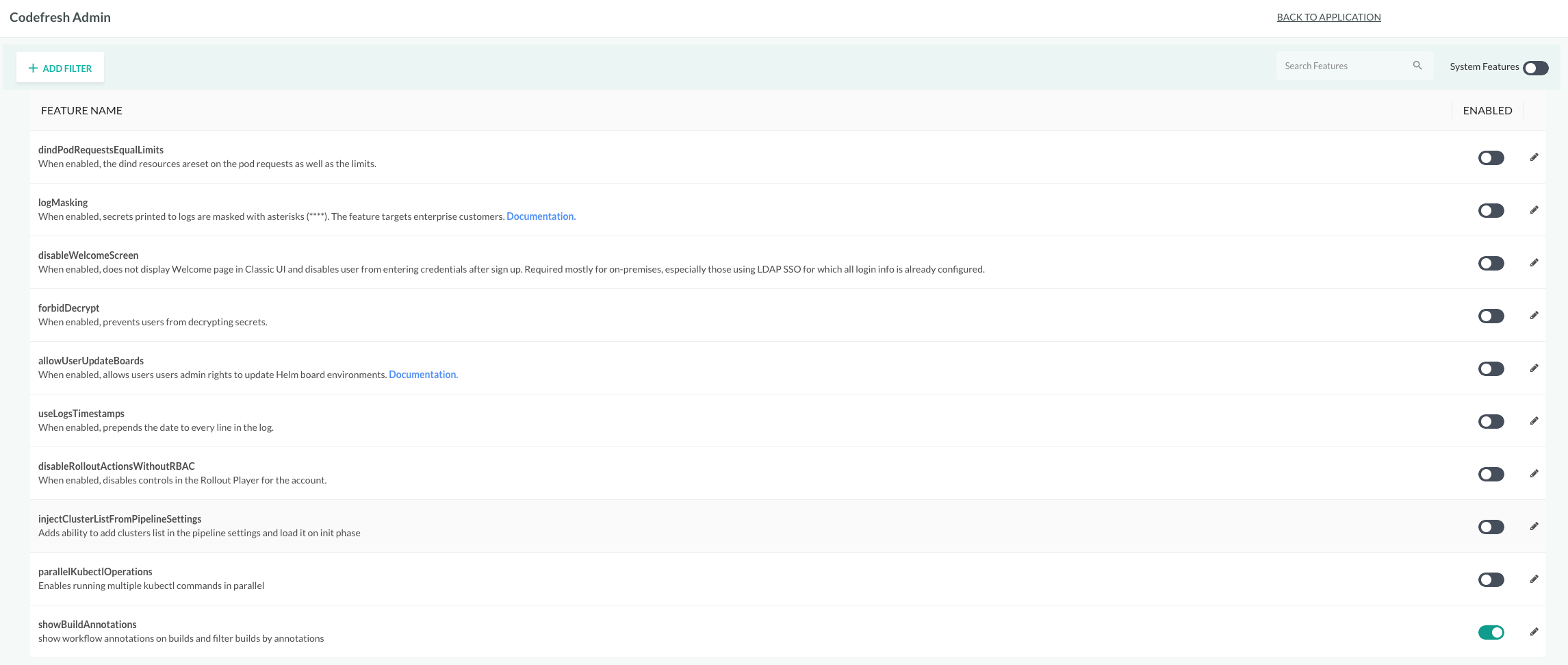
Task: Click the forbidDecrypt edit pencil icon
Action: tap(1534, 316)
